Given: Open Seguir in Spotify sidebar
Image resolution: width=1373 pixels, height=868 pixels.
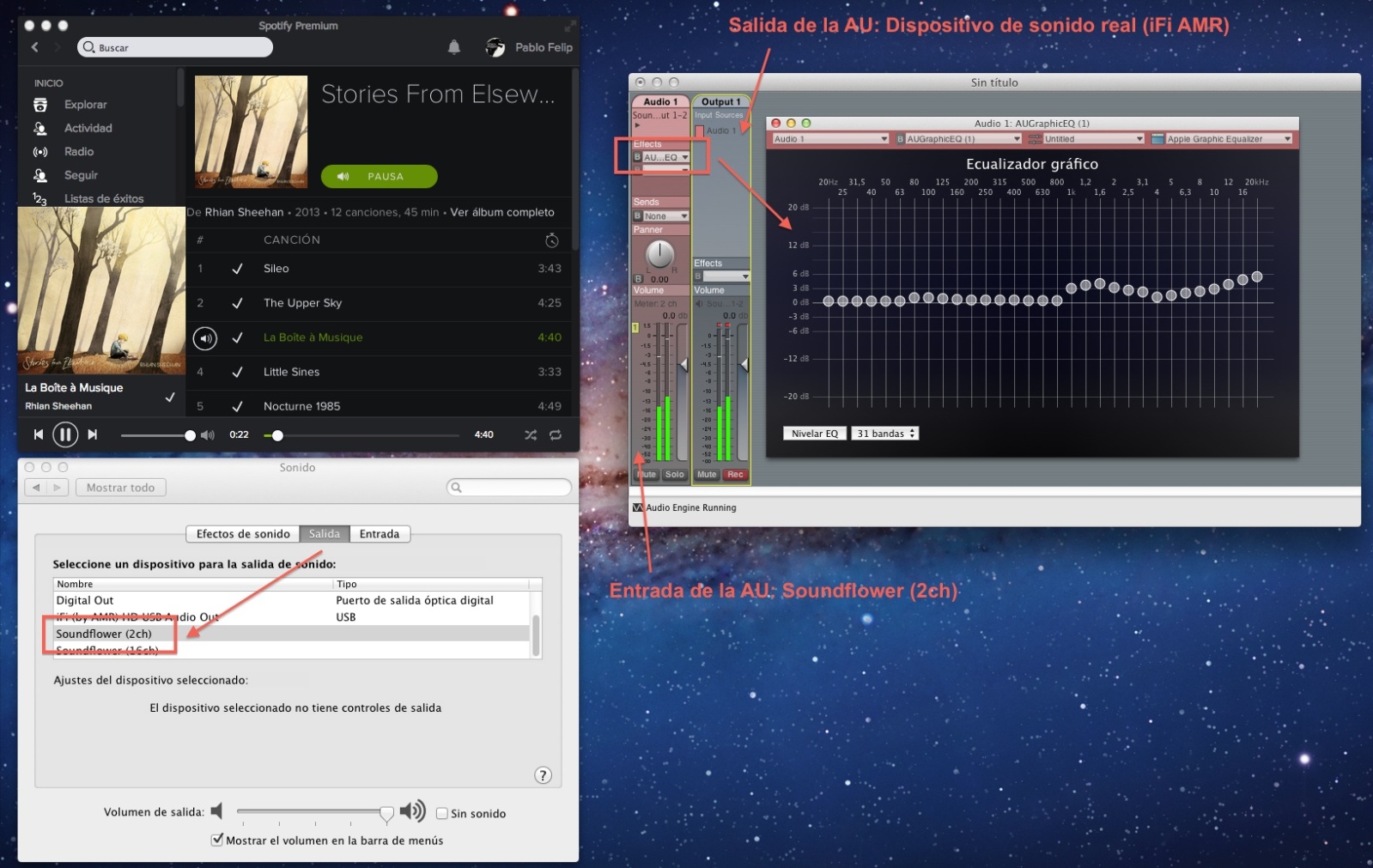Looking at the screenshot, I should click(x=81, y=175).
